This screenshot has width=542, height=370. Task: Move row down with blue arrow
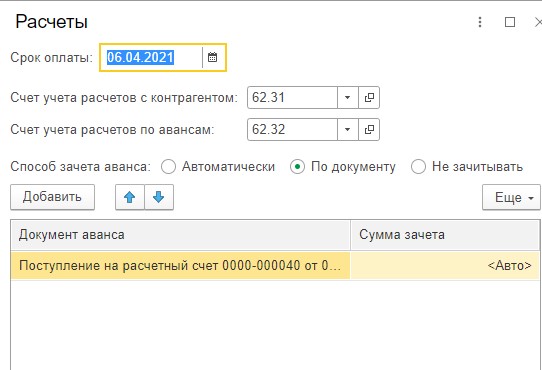159,197
